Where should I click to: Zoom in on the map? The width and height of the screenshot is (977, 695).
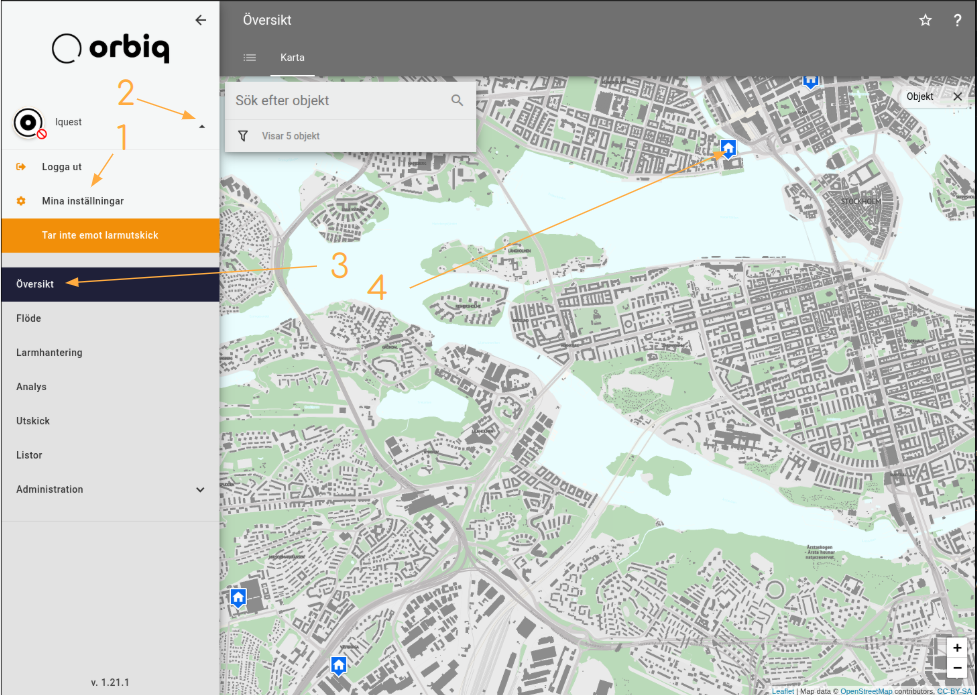(957, 648)
